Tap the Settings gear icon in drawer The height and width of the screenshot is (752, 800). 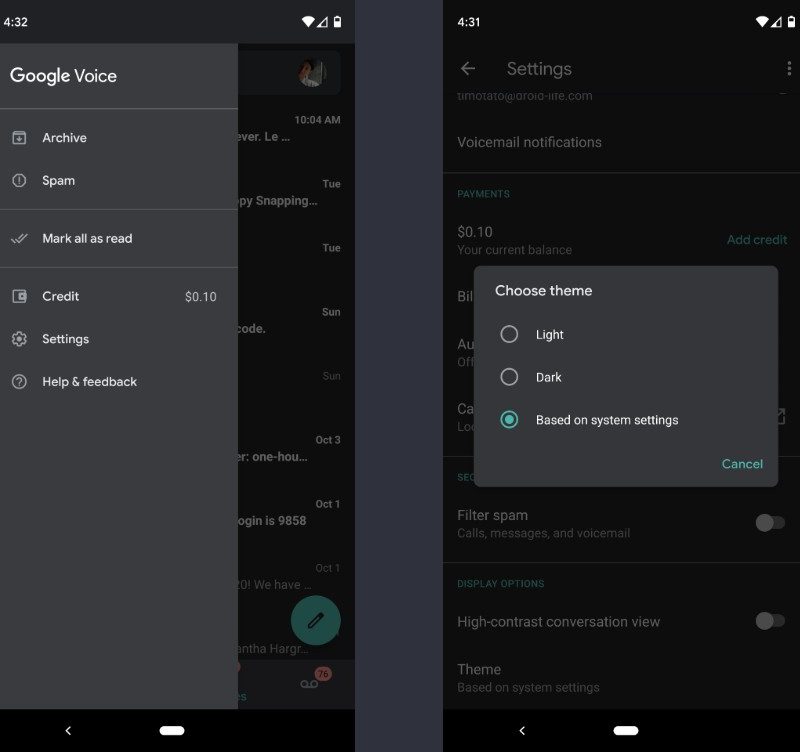[x=19, y=339]
